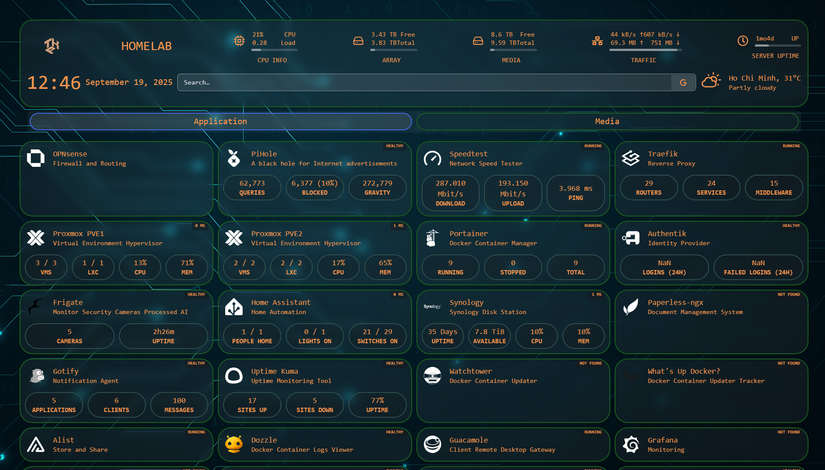
Task: Open the Portainer title link
Action: [468, 233]
